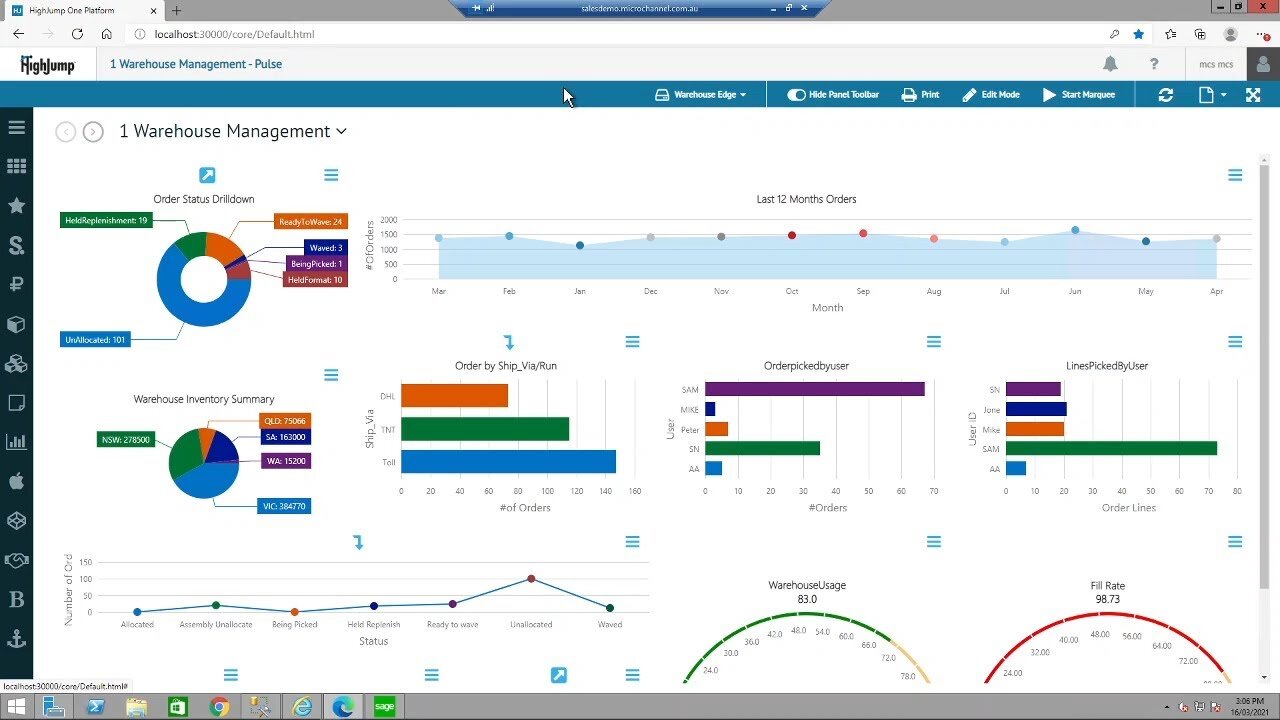The height and width of the screenshot is (720, 1280).
Task: Open the apps grid icon in sidebar
Action: coord(16,167)
